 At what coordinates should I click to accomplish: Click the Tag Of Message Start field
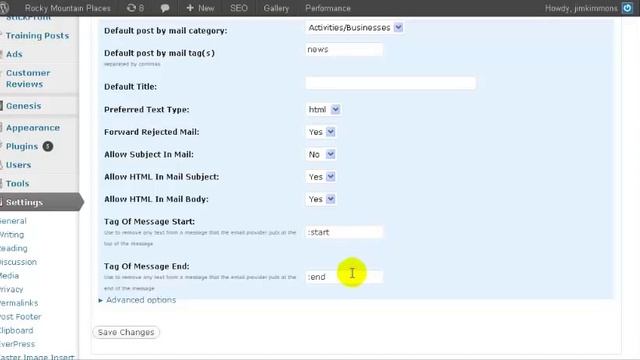click(x=344, y=232)
